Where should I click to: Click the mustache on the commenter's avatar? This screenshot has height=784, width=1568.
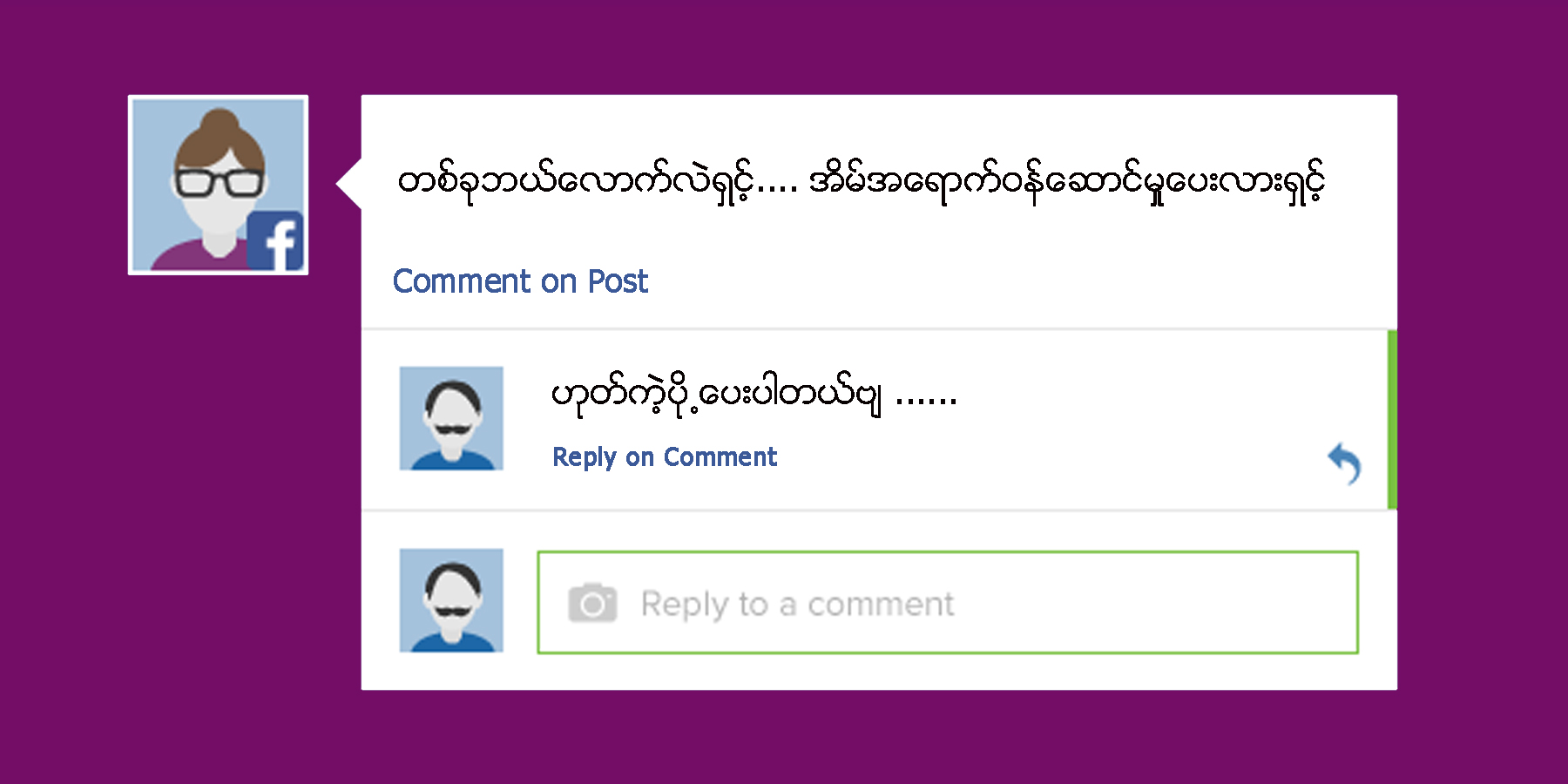point(451,428)
